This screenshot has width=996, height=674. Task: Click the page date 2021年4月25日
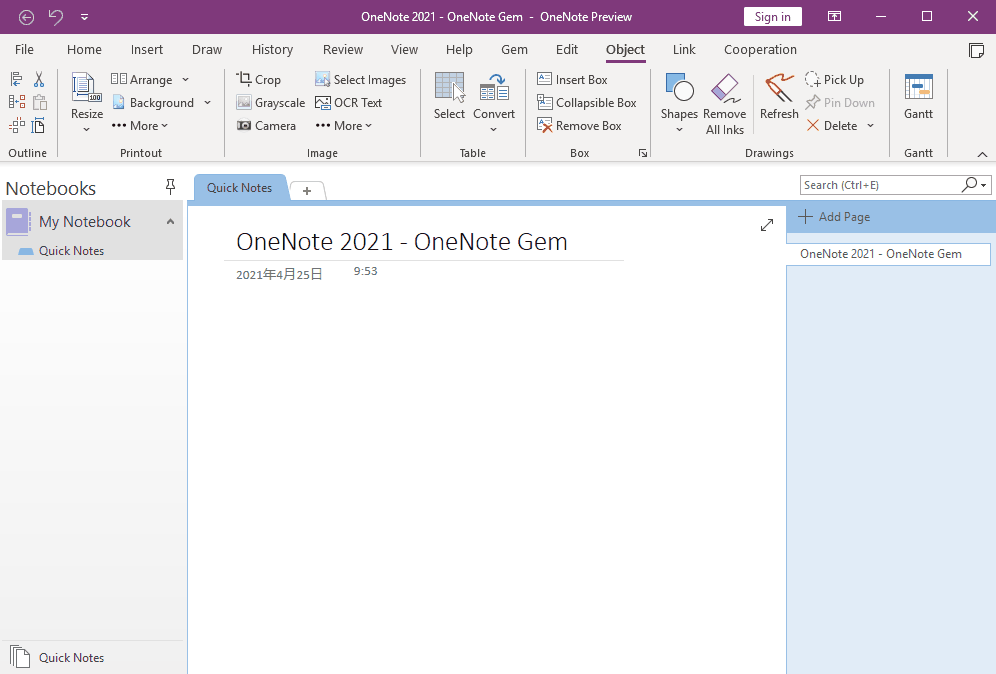click(279, 274)
